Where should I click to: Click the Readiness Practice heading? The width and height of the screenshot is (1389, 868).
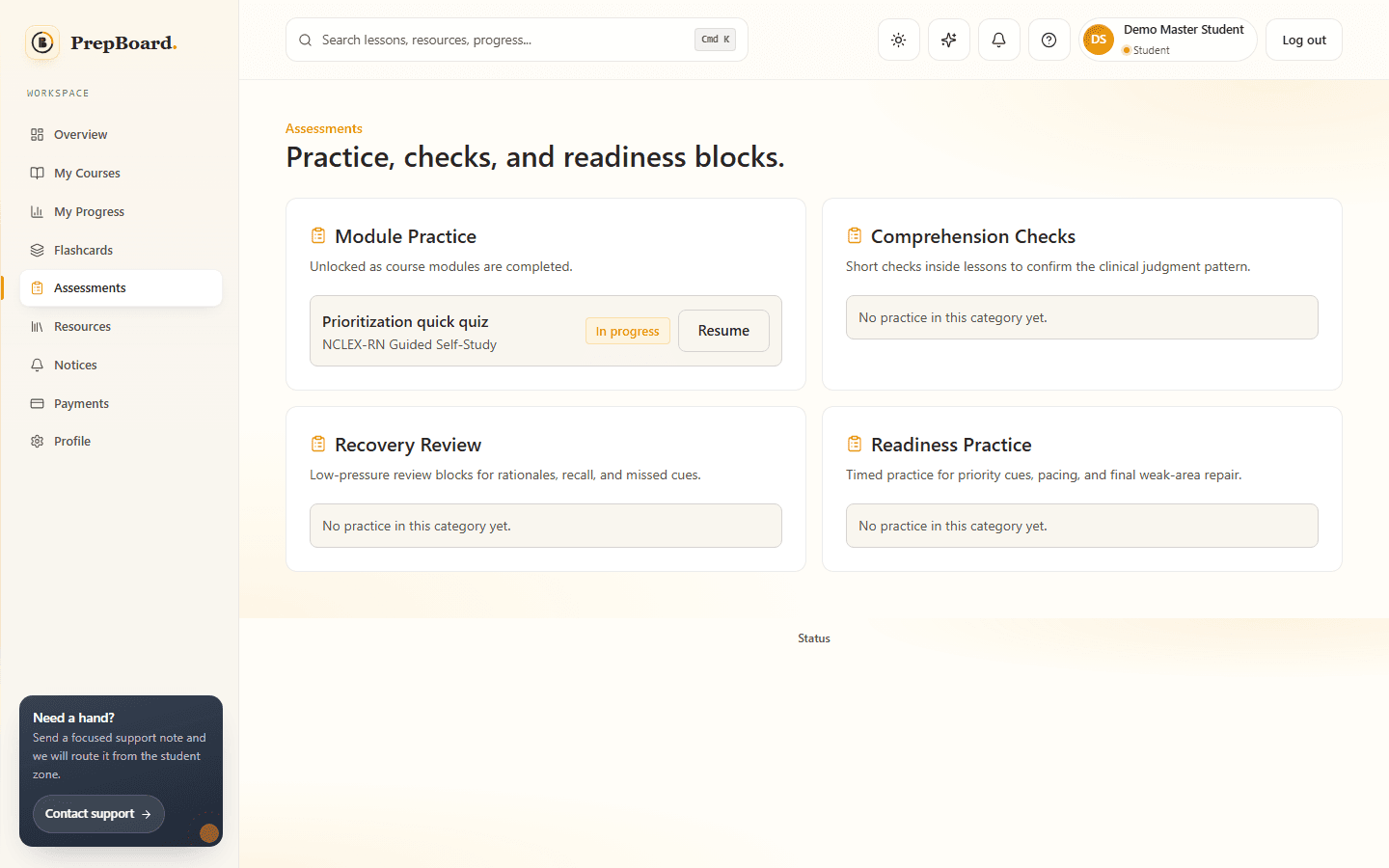pos(951,445)
